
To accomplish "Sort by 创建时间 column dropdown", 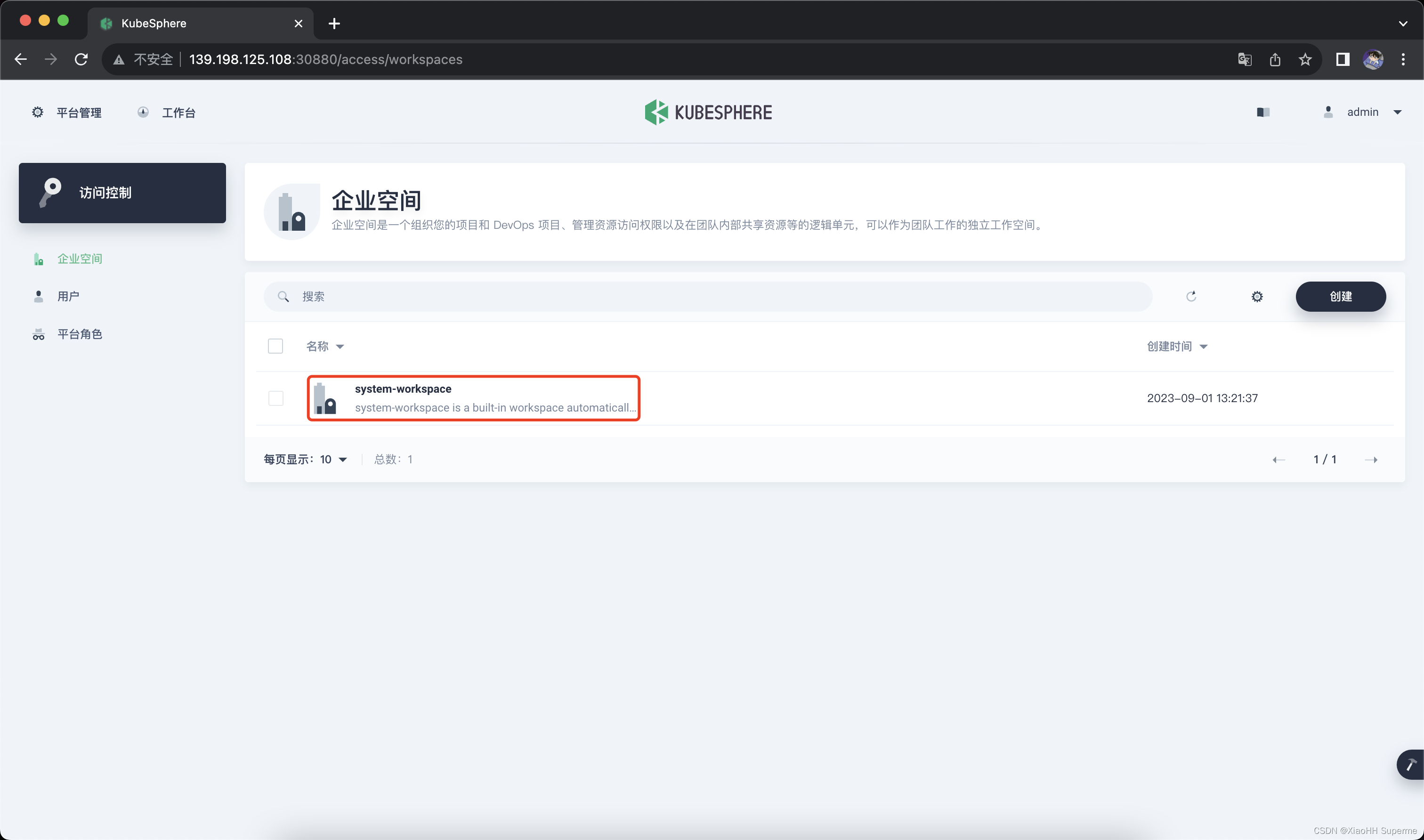I will (1177, 346).
